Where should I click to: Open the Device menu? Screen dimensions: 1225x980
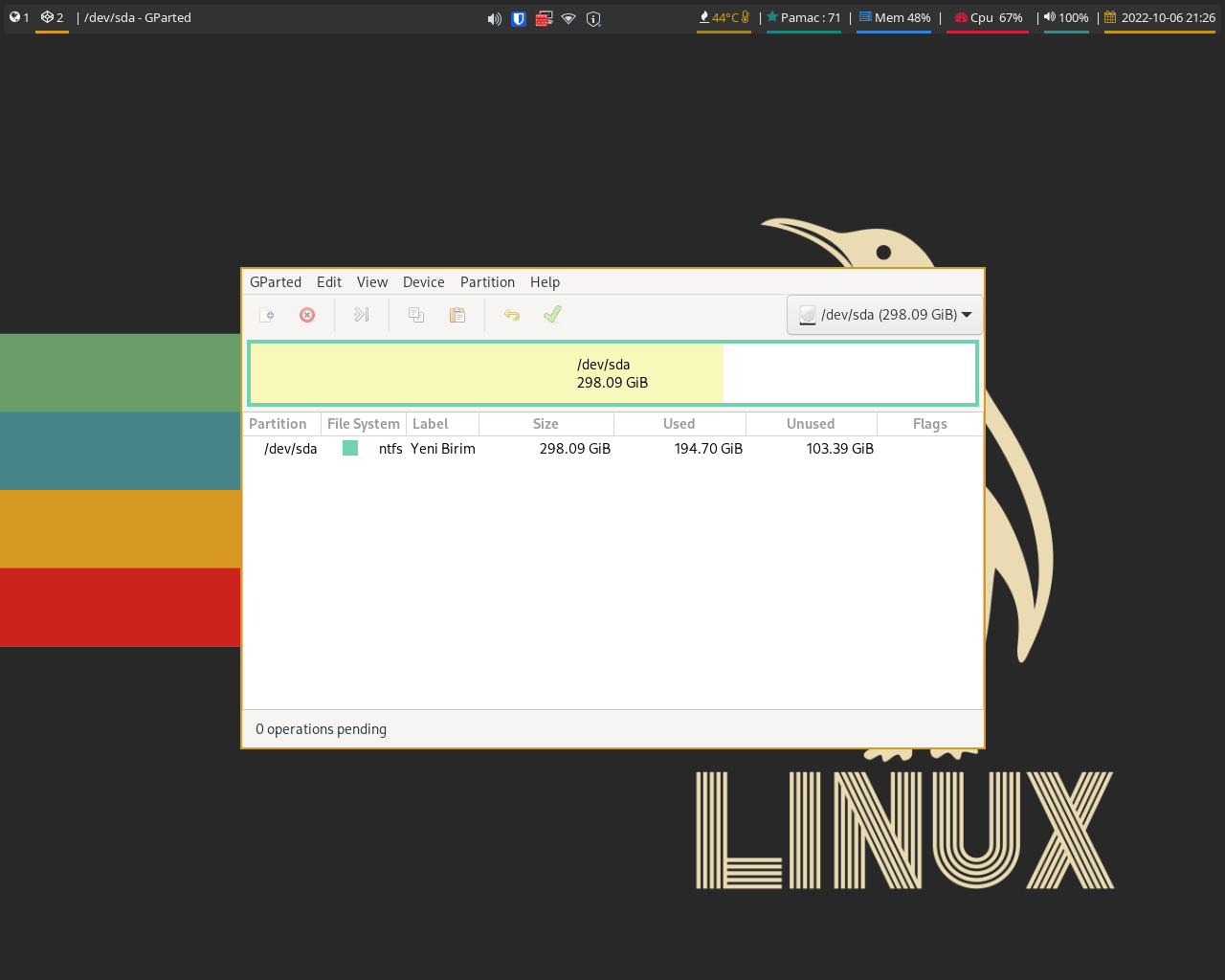pyautogui.click(x=424, y=282)
